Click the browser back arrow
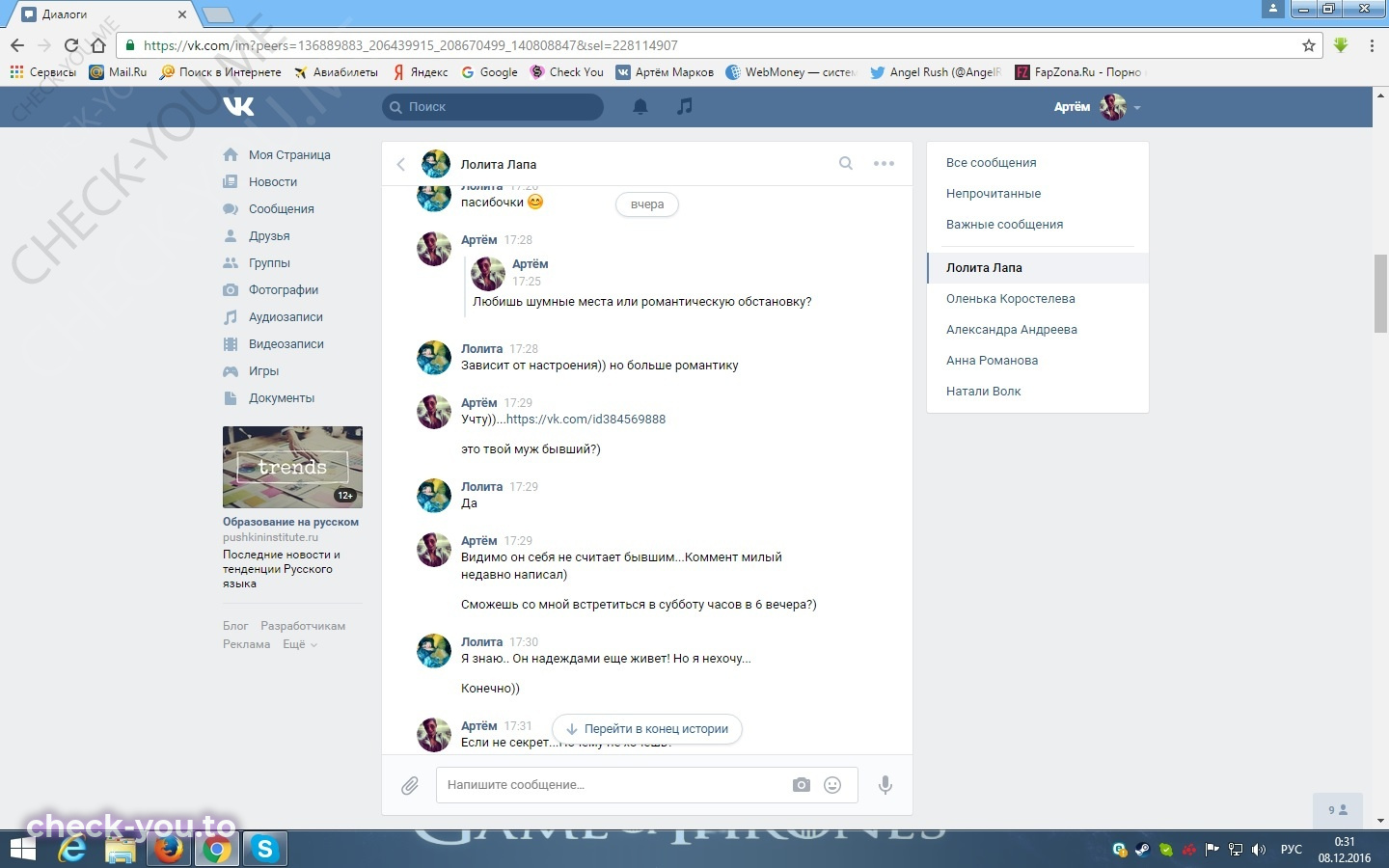This screenshot has height=868, width=1389. click(17, 45)
